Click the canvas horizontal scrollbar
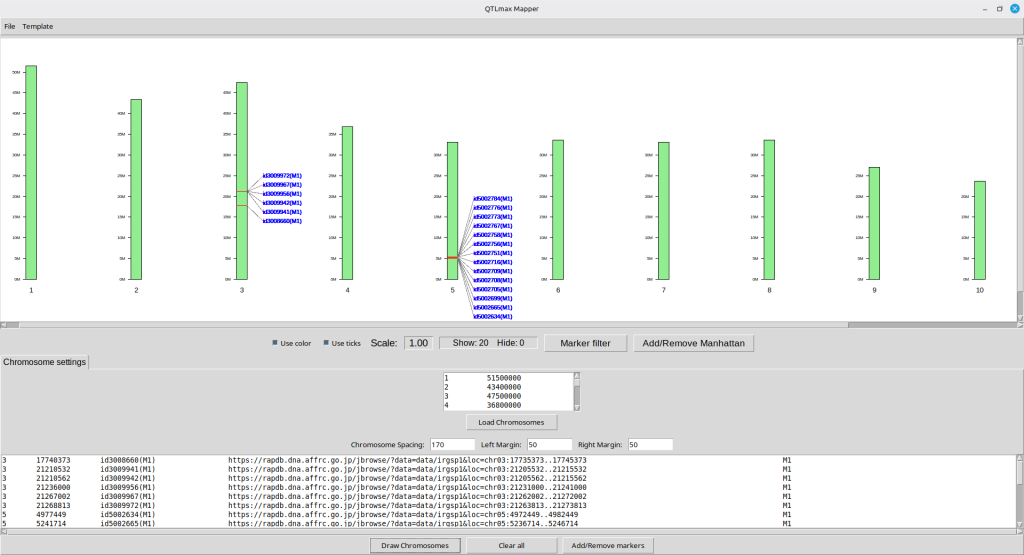This screenshot has height=555, width=1024. (430, 324)
